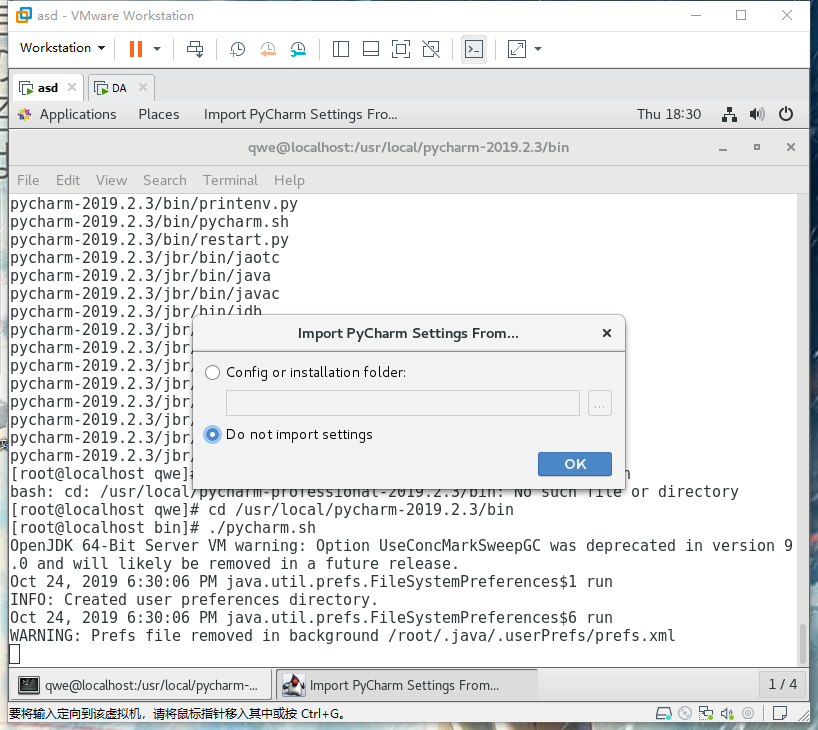Expand the stretch display dropdown arrow
Screen dimensions: 818x730
click(x=538, y=49)
